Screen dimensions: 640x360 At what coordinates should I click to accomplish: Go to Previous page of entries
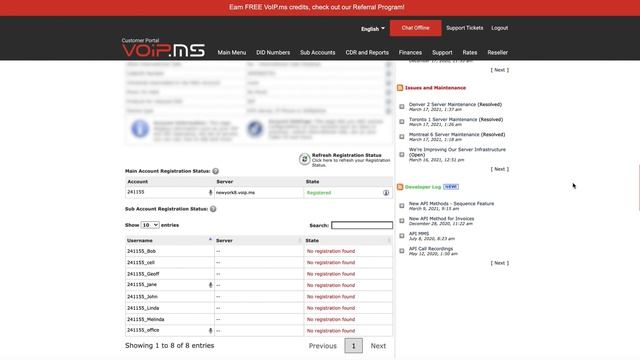[322, 346]
